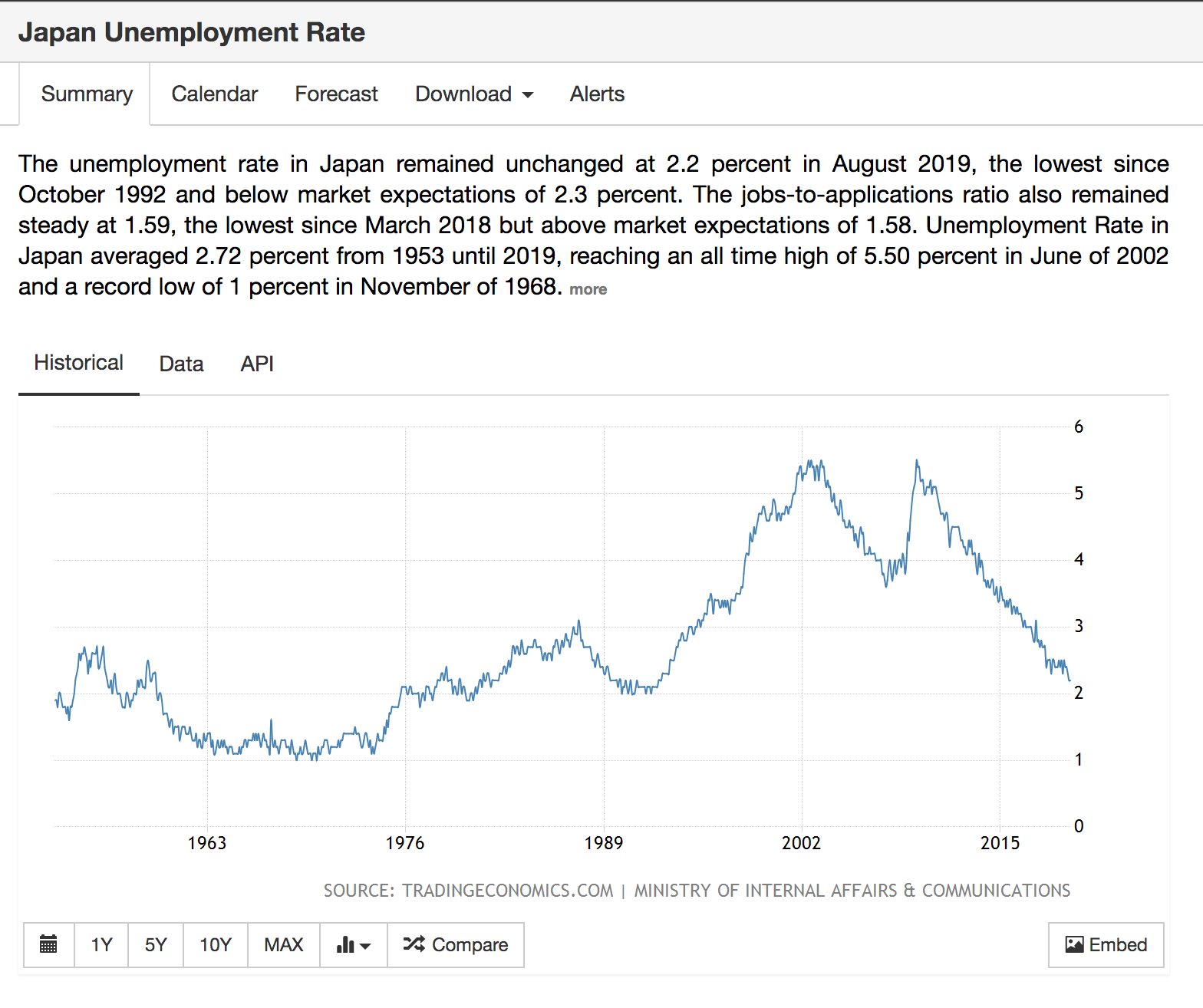
Task: Click the Compare shuffle button
Action: point(456,944)
